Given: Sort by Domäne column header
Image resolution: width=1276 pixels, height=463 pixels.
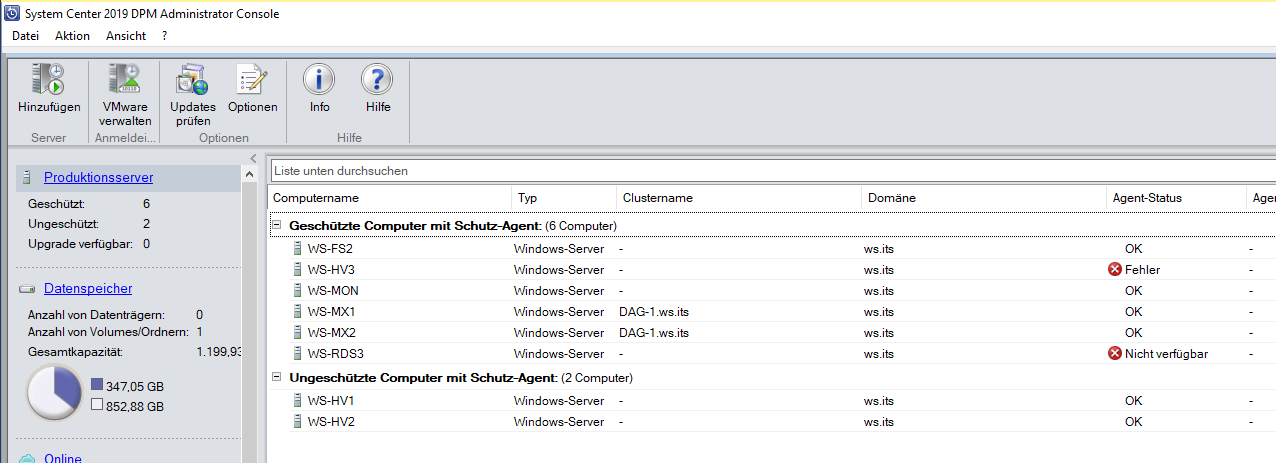Looking at the screenshot, I should (x=985, y=198).
